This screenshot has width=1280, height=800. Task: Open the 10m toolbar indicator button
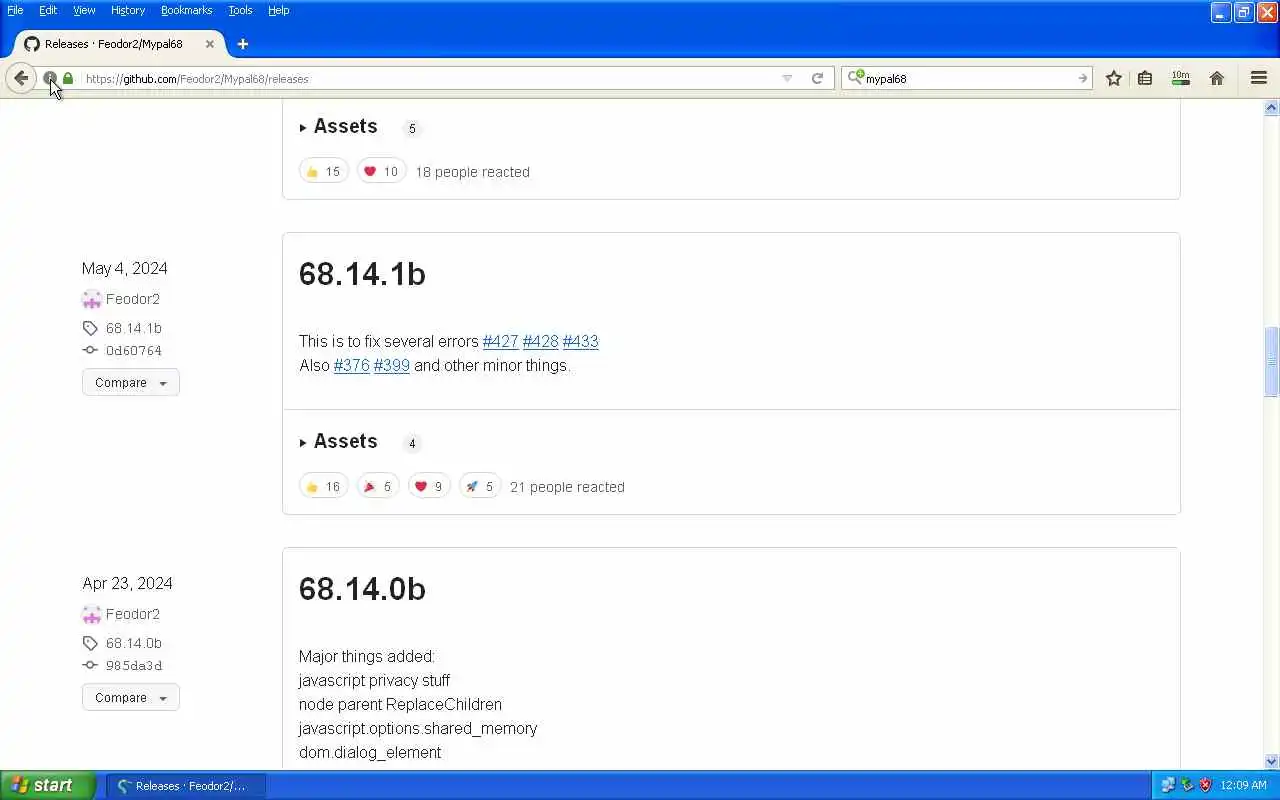[x=1181, y=78]
